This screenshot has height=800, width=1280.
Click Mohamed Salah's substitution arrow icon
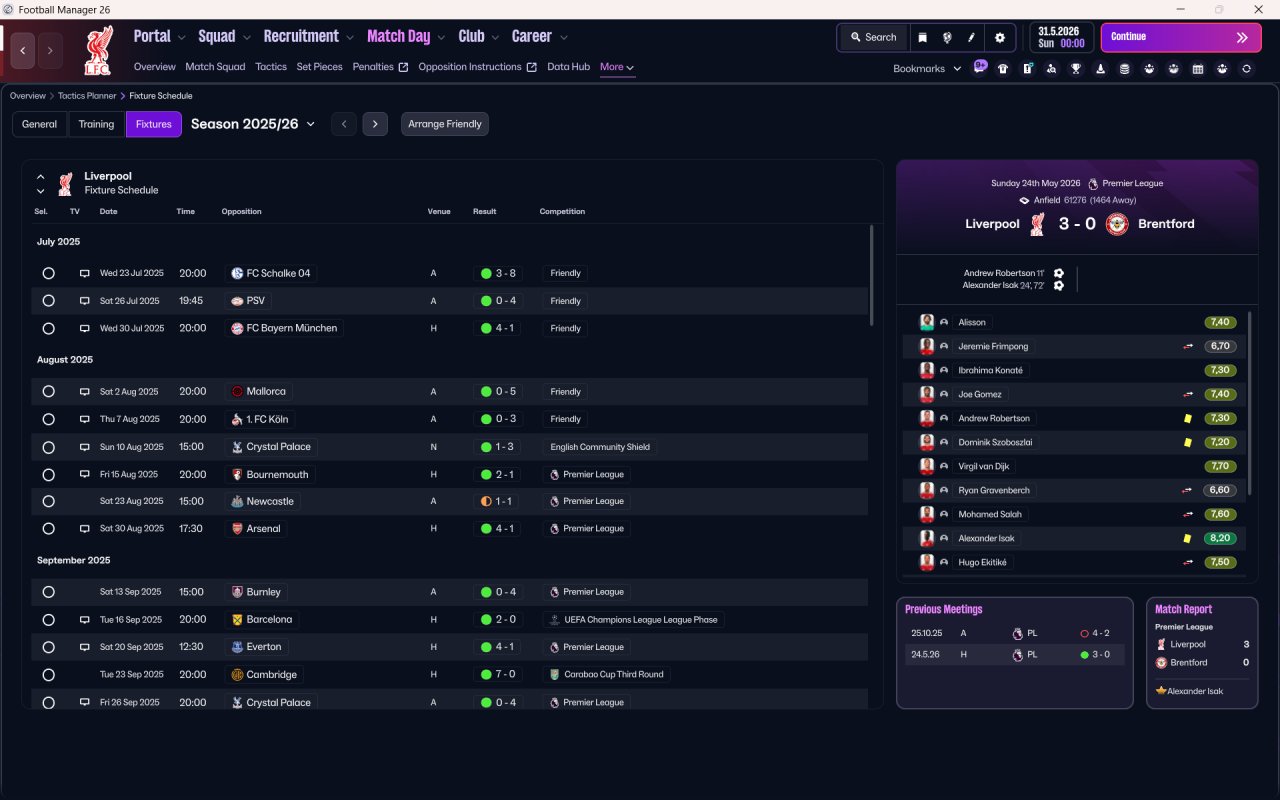pos(1187,514)
